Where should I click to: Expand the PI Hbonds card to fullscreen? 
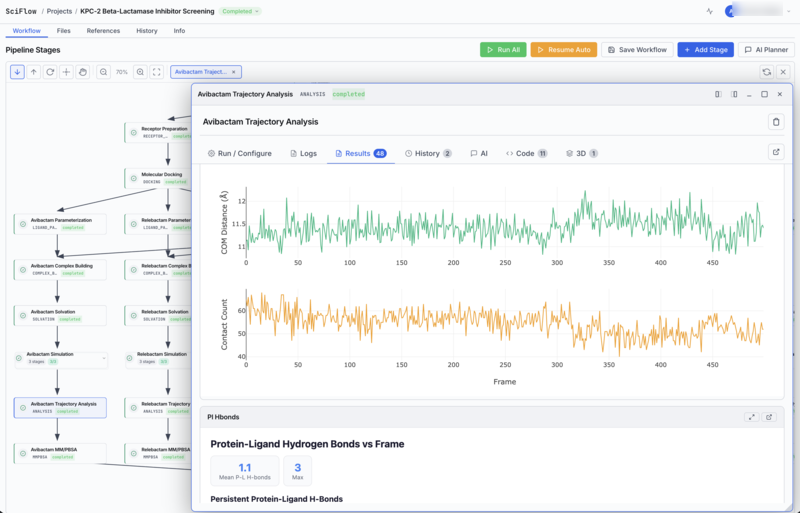coord(751,417)
